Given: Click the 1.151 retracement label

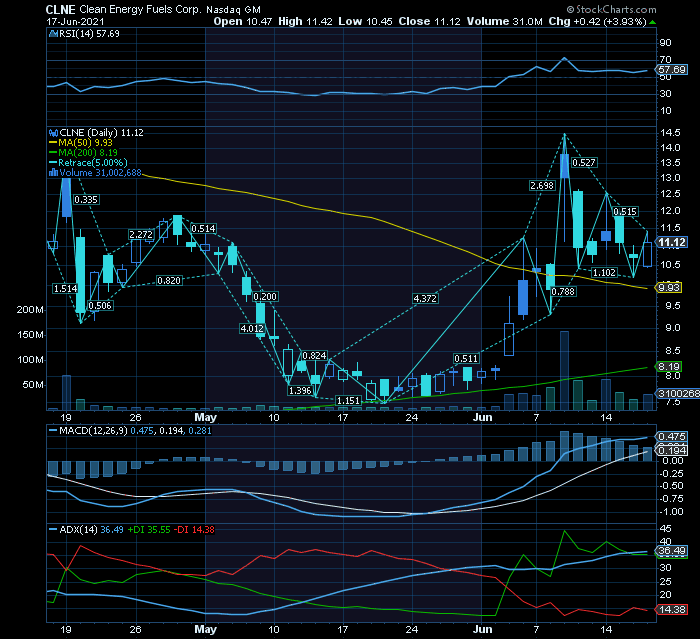Looking at the screenshot, I should coord(348,401).
